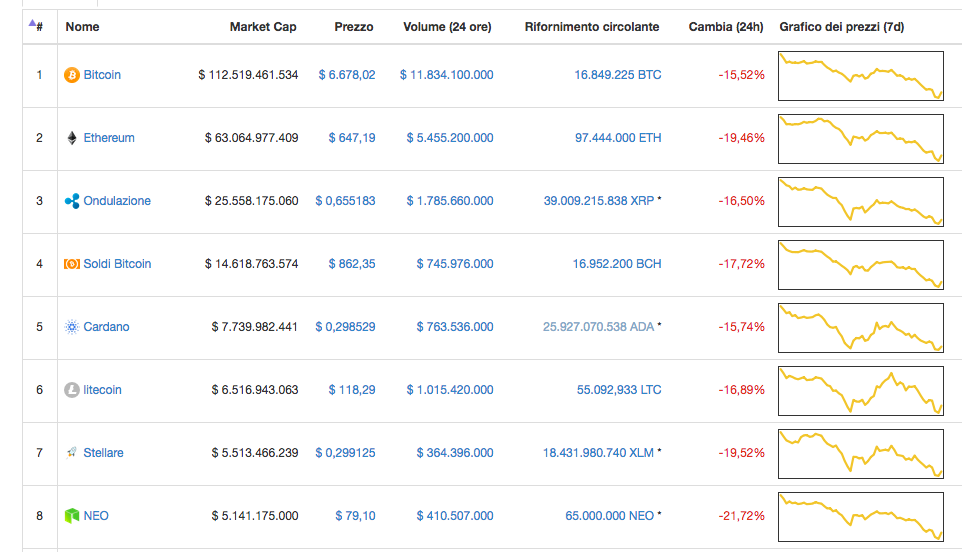Screen dimensions: 968x552
Task: Open Stellare name link
Action: [103, 453]
